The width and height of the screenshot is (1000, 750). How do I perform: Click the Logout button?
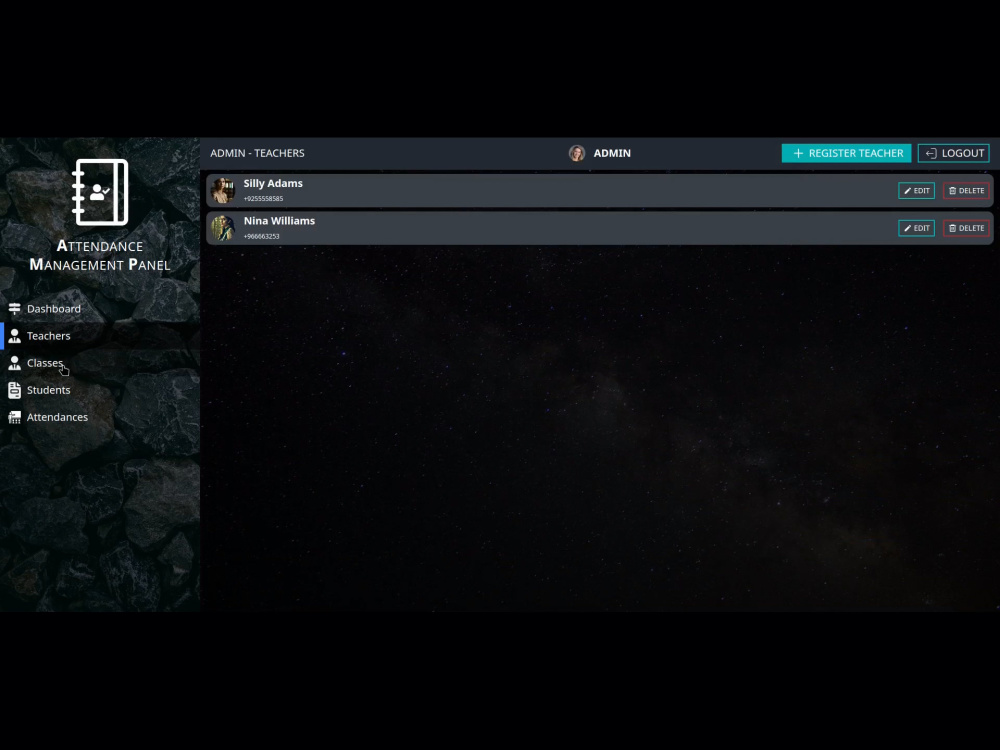click(x=953, y=153)
